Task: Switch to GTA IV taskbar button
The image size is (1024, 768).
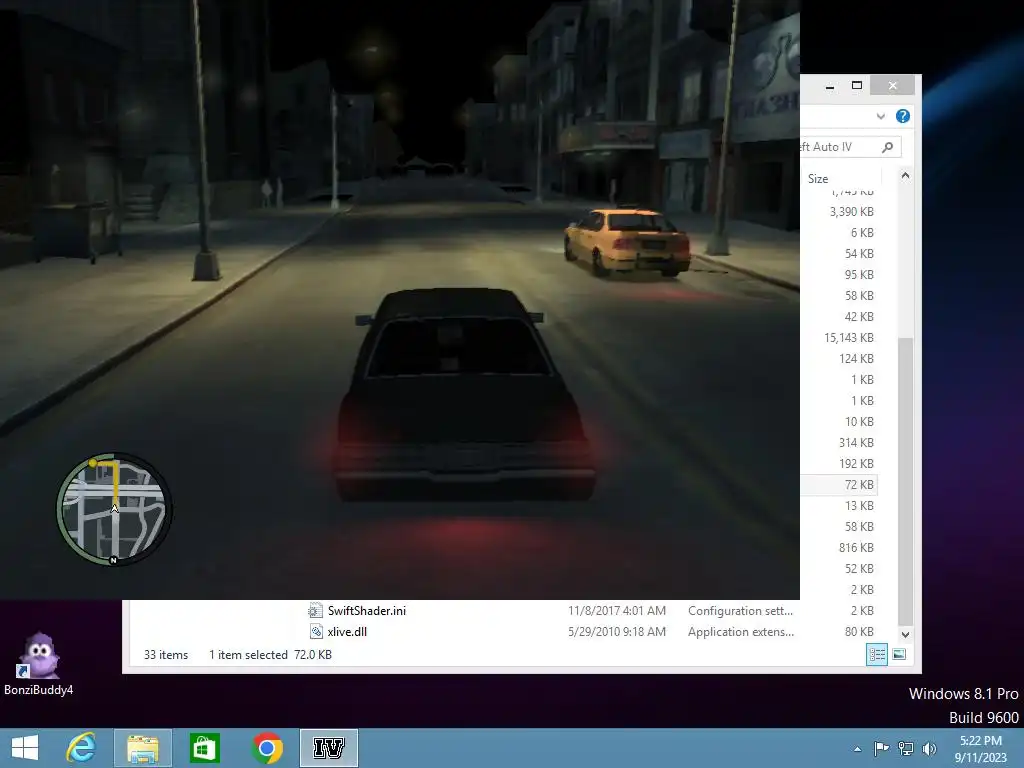Action: point(328,748)
